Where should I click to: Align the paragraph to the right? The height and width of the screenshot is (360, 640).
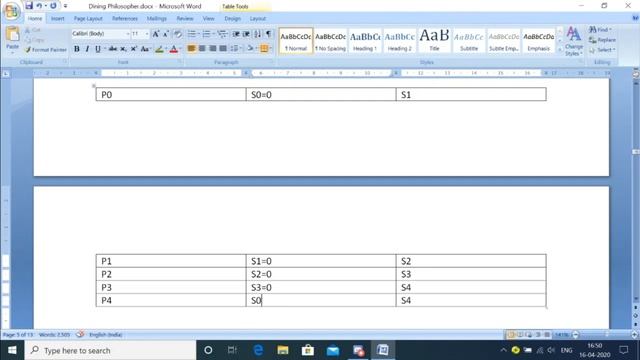coord(212,49)
